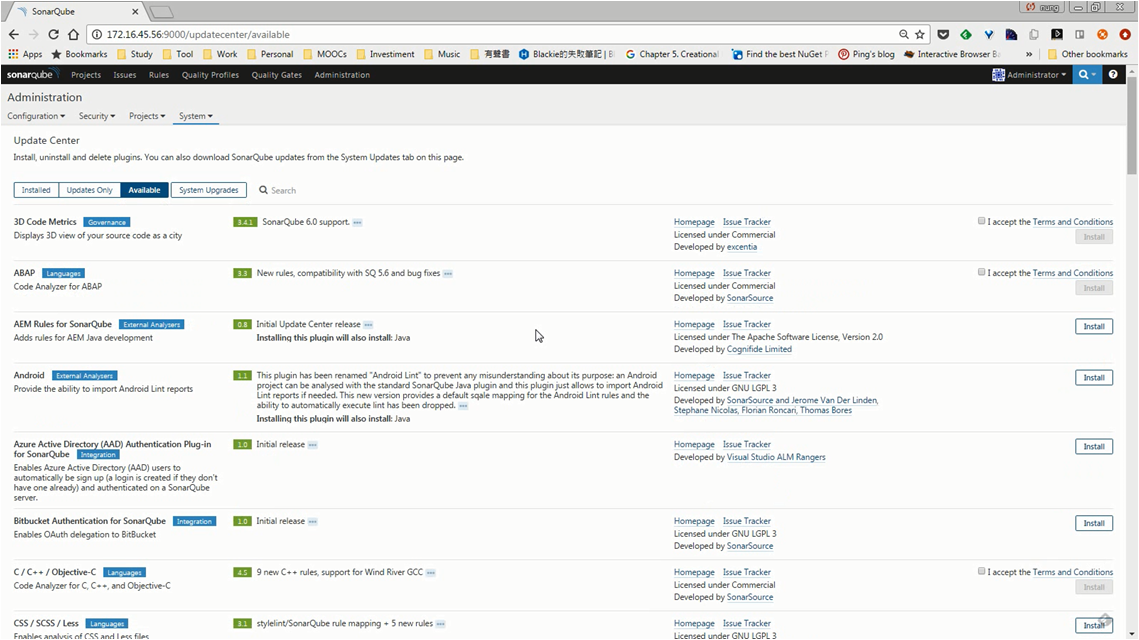Show more bookmarks with chevron
The height and width of the screenshot is (640, 1139).
coord(1029,54)
